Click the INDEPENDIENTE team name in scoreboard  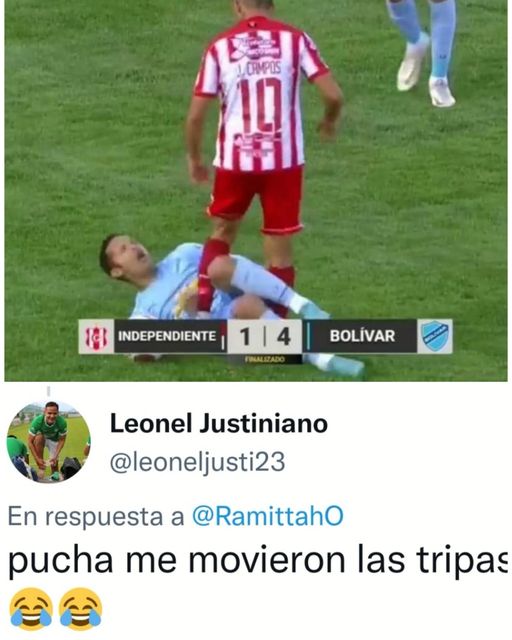pyautogui.click(x=167, y=336)
